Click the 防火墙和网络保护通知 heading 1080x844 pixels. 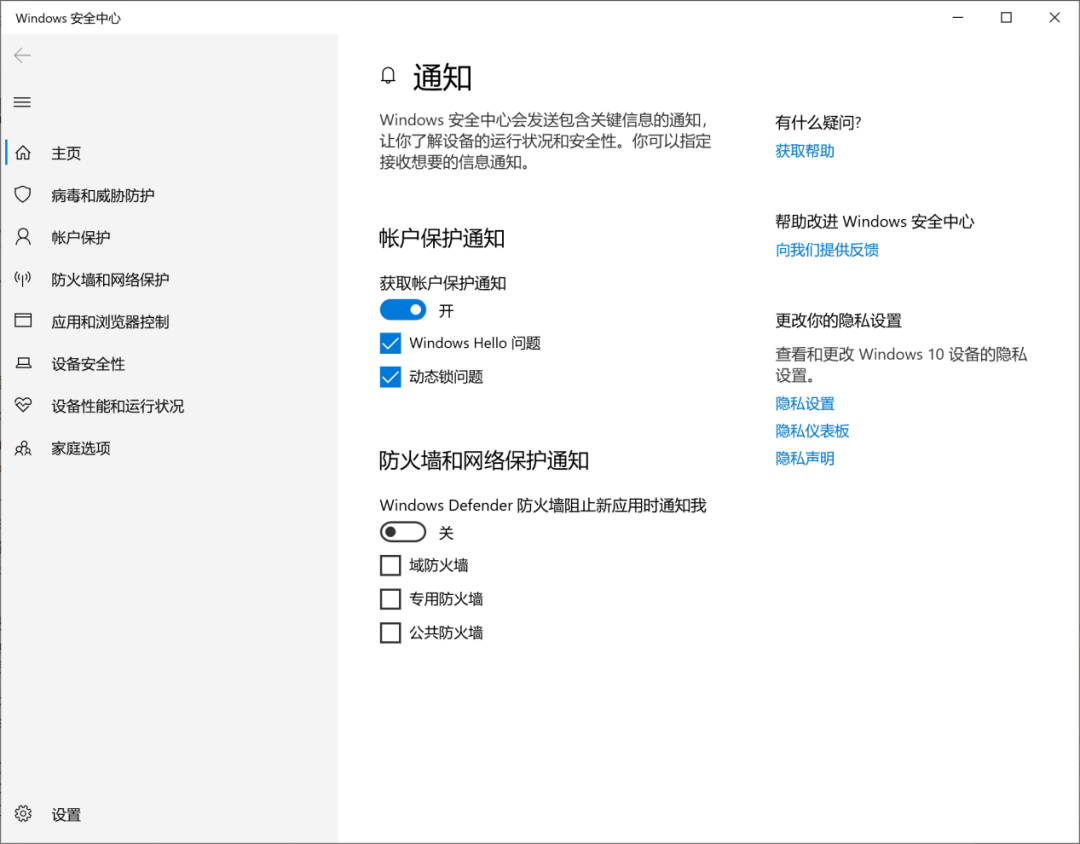tap(484, 460)
